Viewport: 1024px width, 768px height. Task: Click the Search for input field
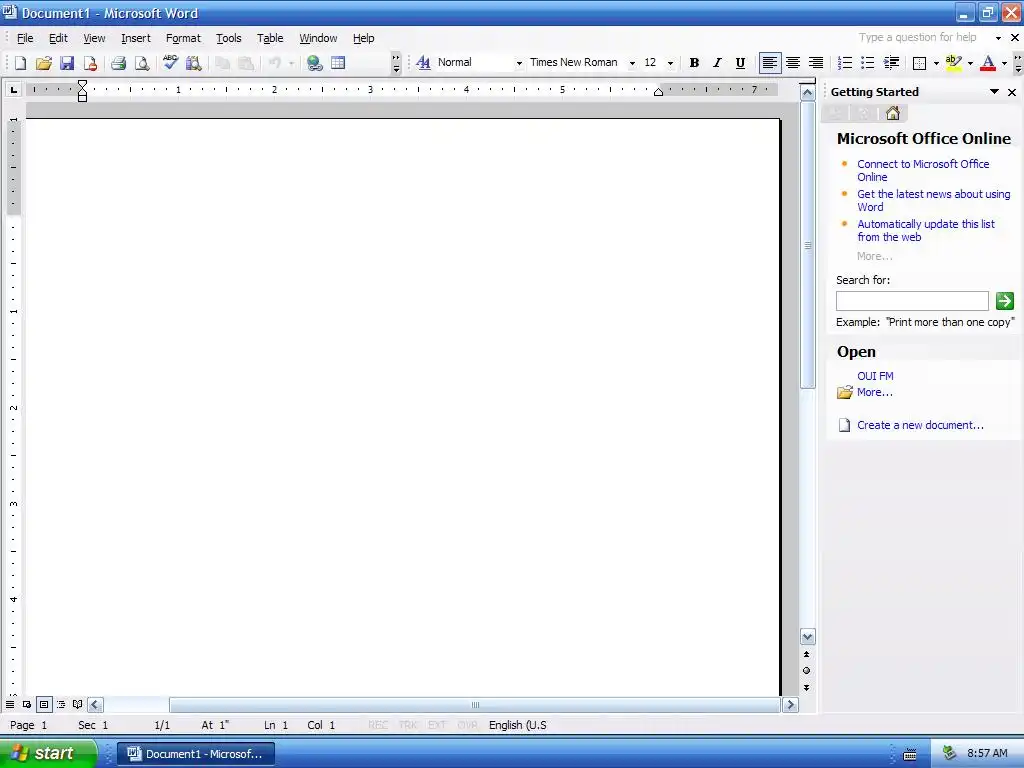pos(912,301)
